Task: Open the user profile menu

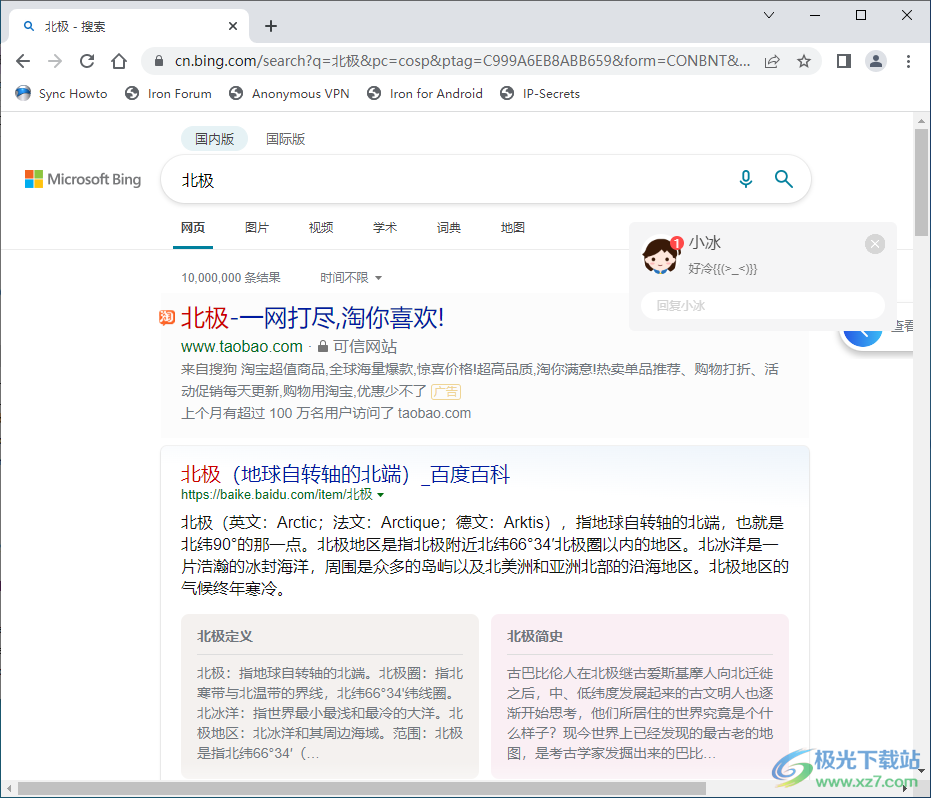Action: [876, 61]
